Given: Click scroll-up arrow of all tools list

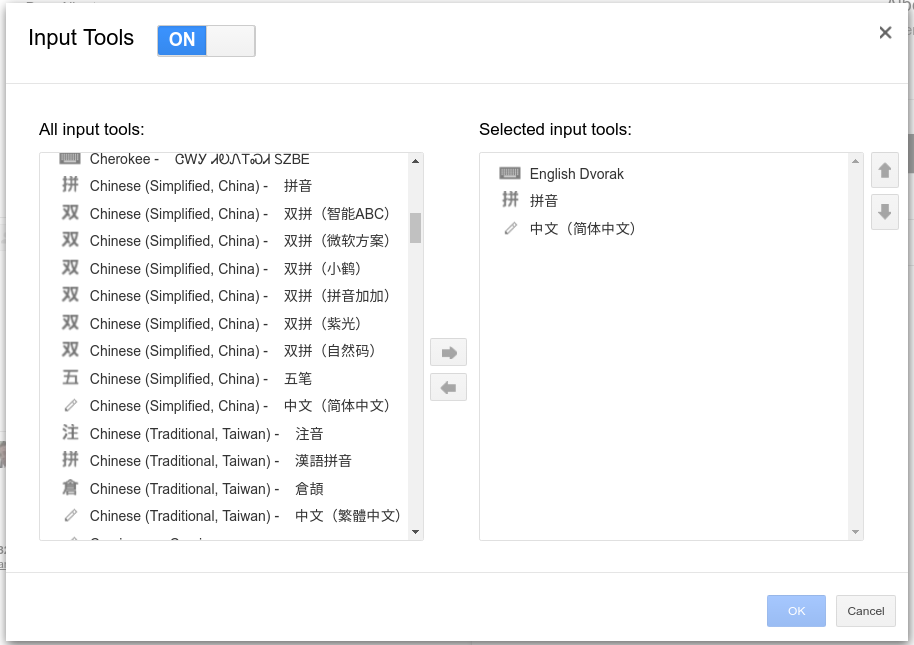Looking at the screenshot, I should [415, 161].
